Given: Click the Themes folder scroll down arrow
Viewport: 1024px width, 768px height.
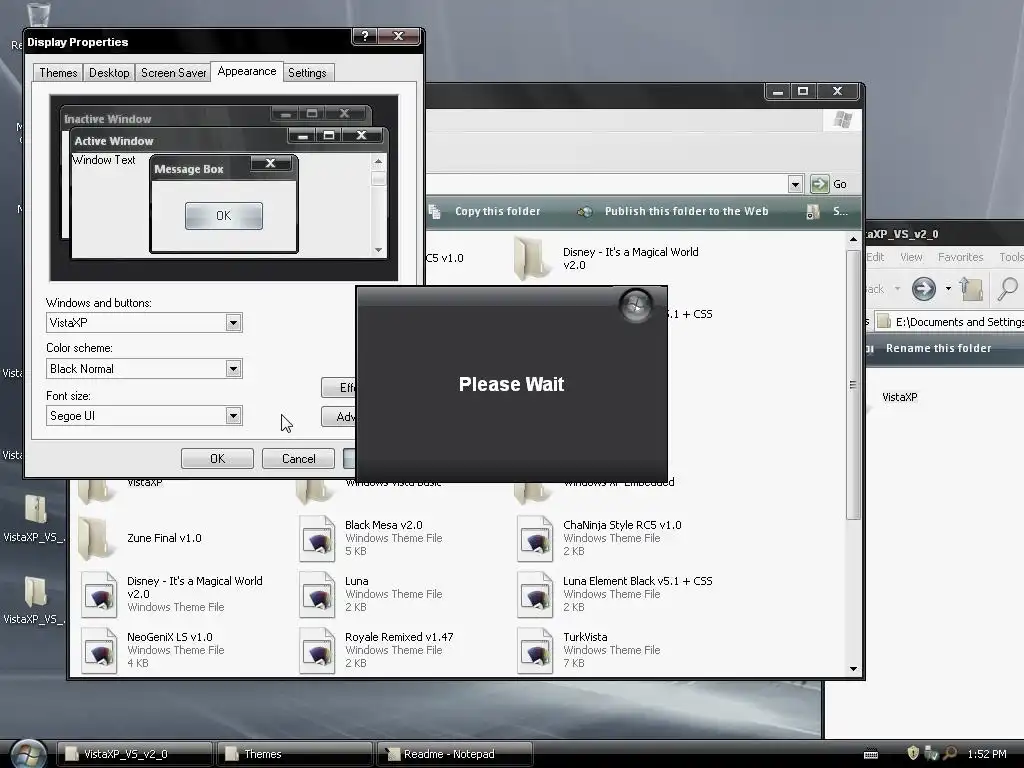Looking at the screenshot, I should point(854,669).
